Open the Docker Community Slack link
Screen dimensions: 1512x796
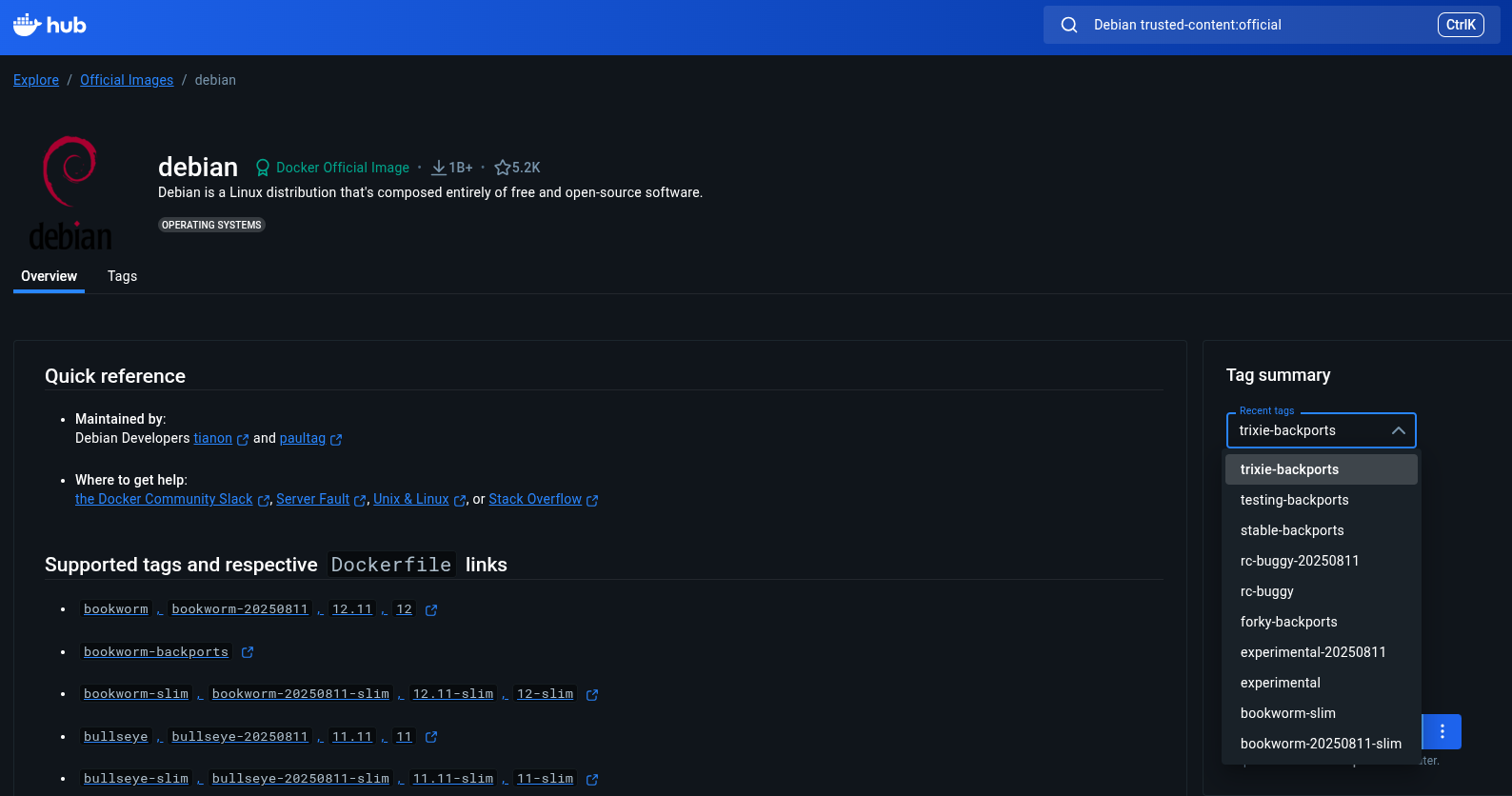pos(164,499)
